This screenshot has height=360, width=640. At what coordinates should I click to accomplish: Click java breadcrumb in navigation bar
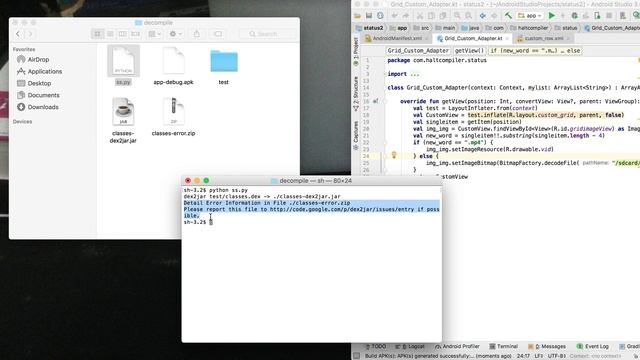tap(470, 28)
